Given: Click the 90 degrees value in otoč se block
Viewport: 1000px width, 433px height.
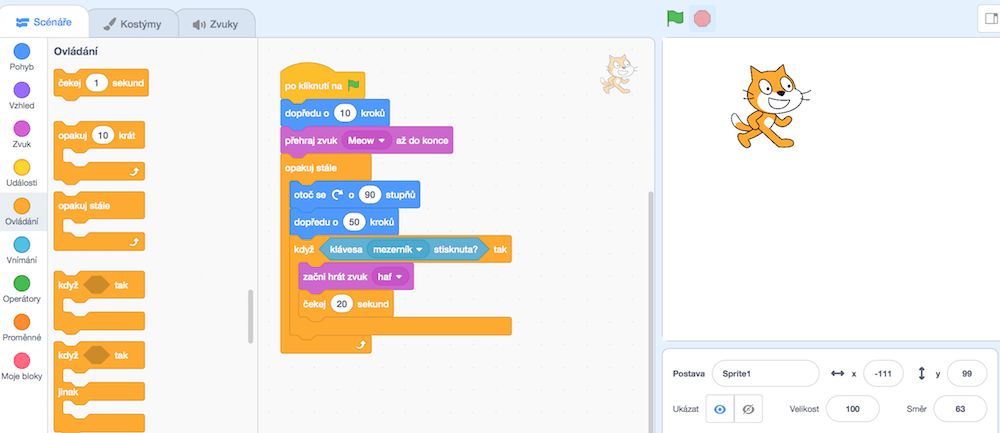Looking at the screenshot, I should pyautogui.click(x=370, y=195).
